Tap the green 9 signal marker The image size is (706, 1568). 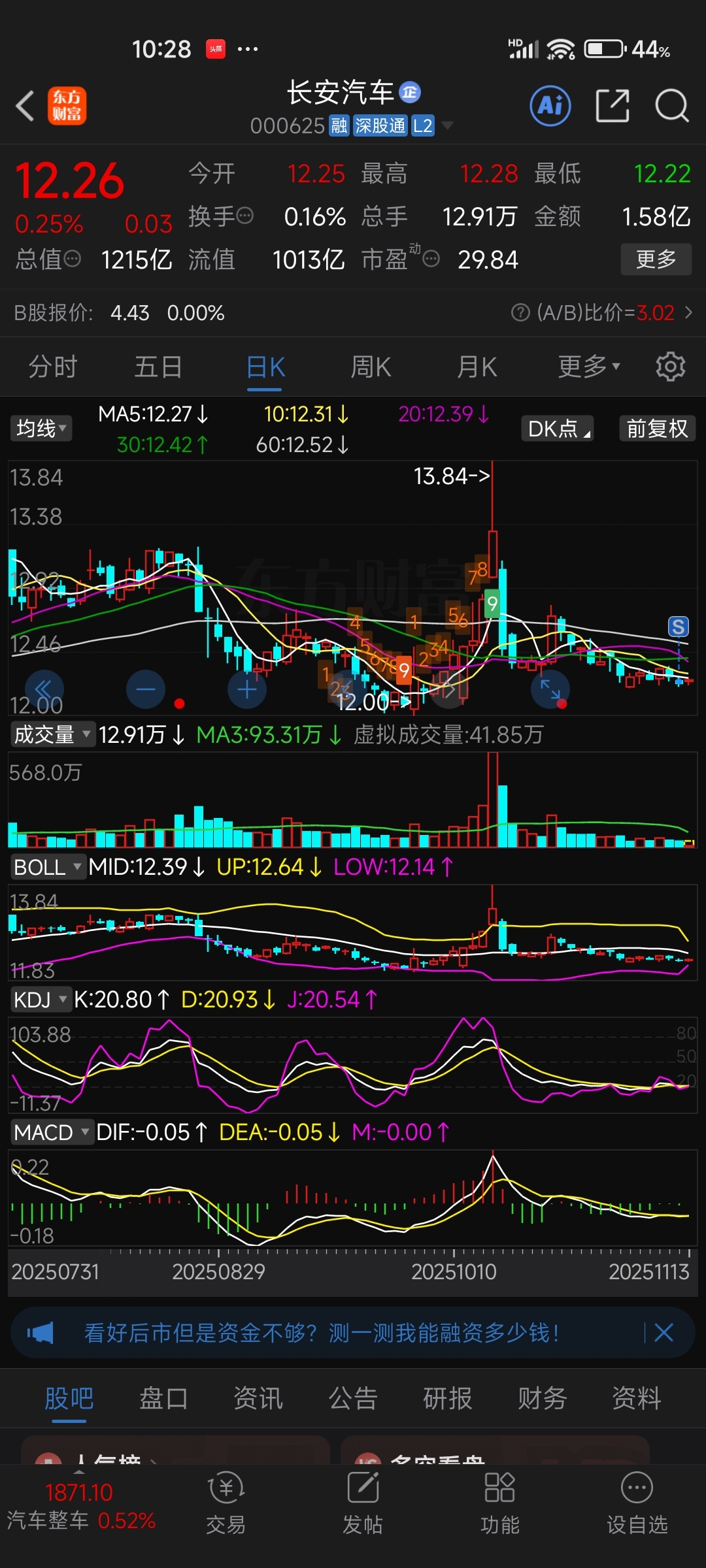pos(492,603)
